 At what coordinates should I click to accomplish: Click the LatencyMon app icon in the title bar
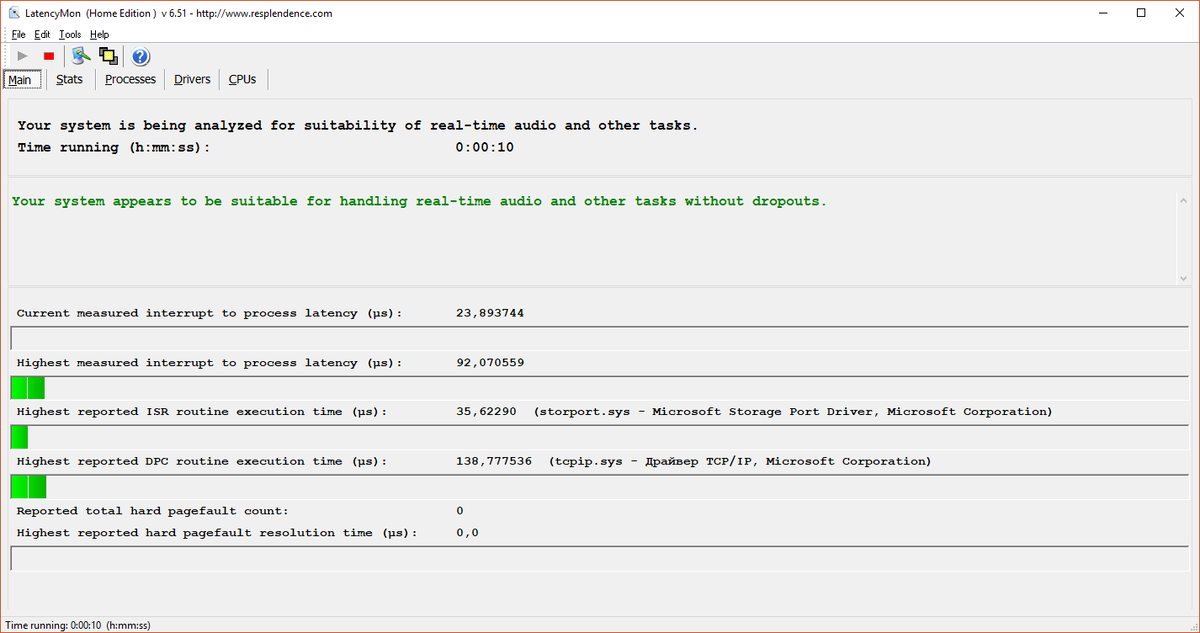click(15, 13)
